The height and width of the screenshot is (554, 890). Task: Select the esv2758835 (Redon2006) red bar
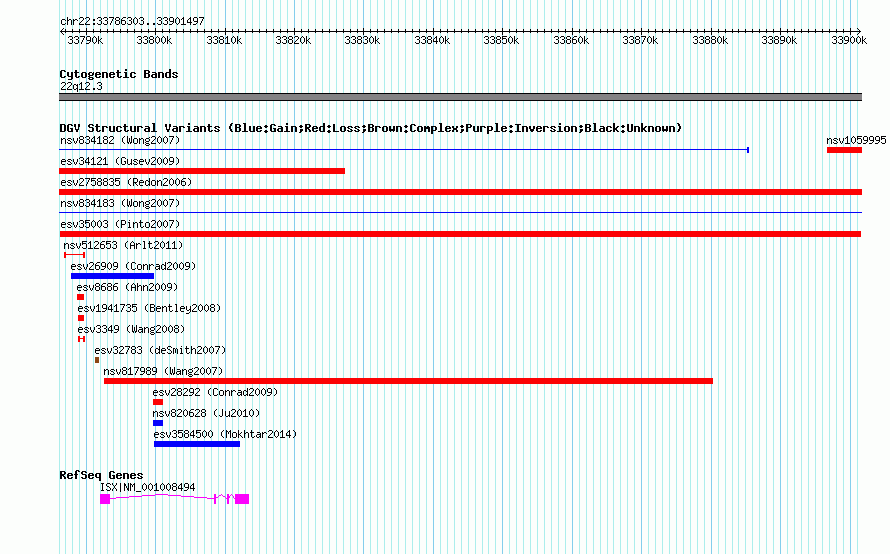[x=460, y=192]
